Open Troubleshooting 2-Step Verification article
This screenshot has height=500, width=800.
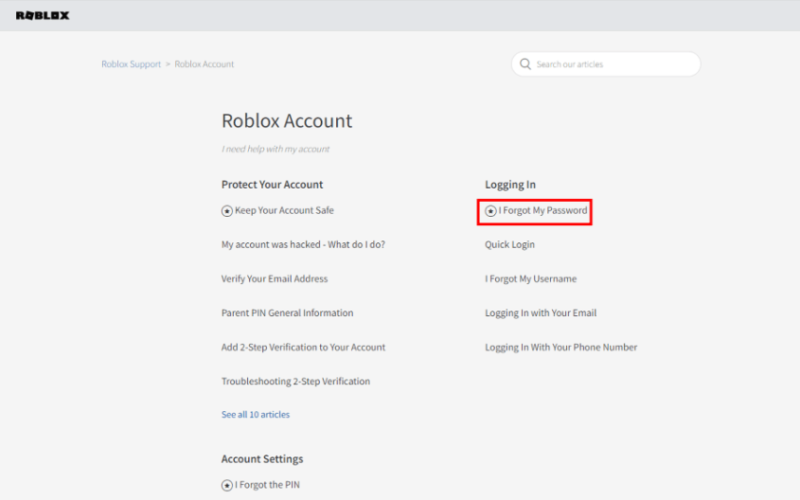tap(295, 381)
